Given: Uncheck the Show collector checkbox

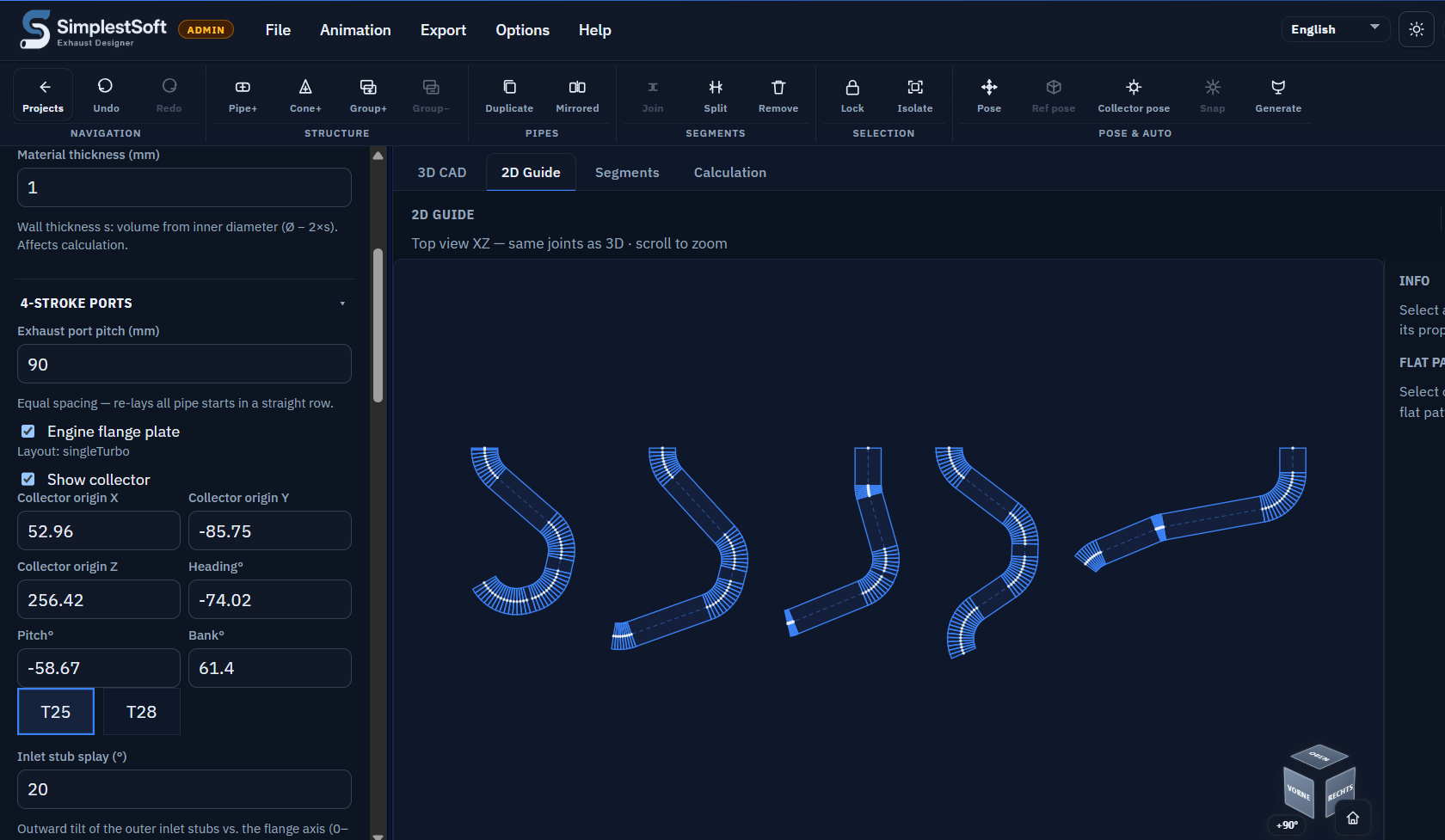Looking at the screenshot, I should (x=28, y=480).
